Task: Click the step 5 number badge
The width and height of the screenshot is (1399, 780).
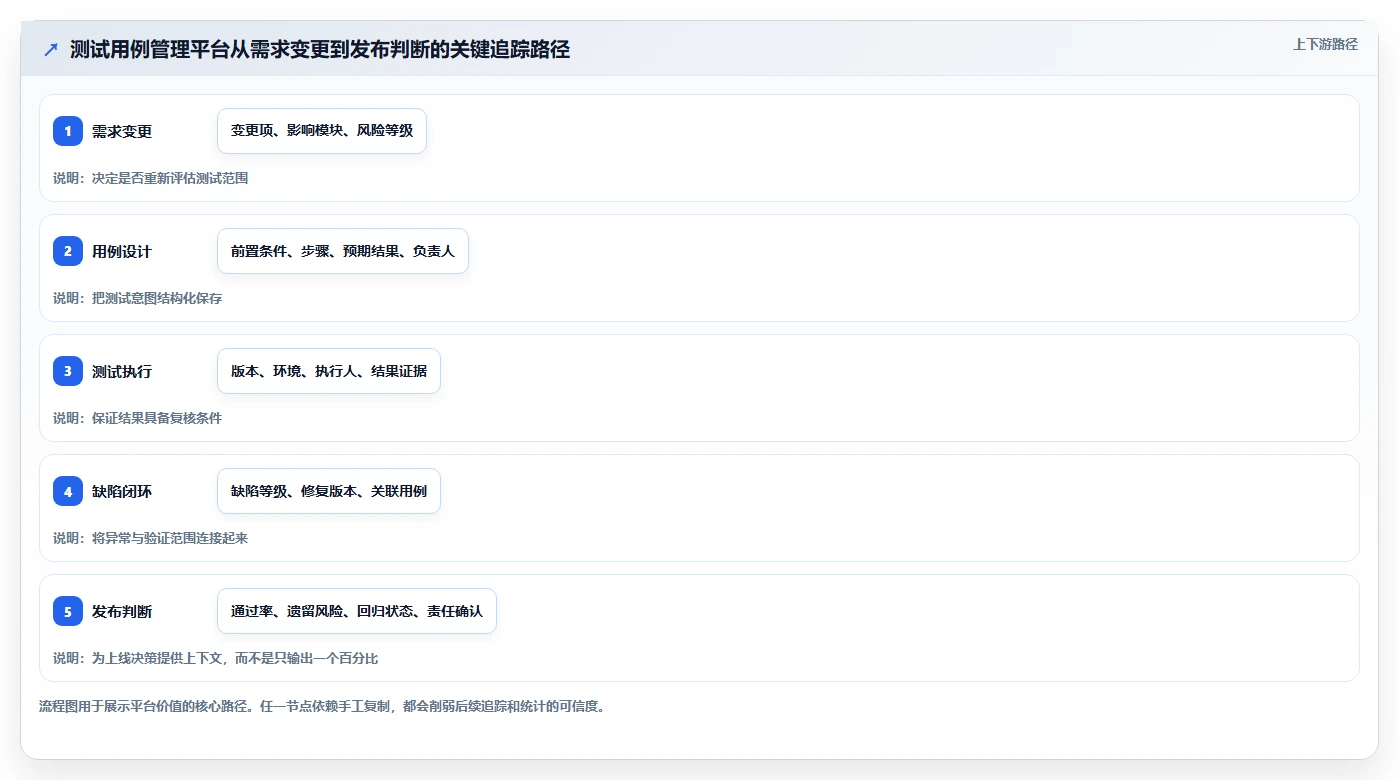Action: [x=68, y=611]
